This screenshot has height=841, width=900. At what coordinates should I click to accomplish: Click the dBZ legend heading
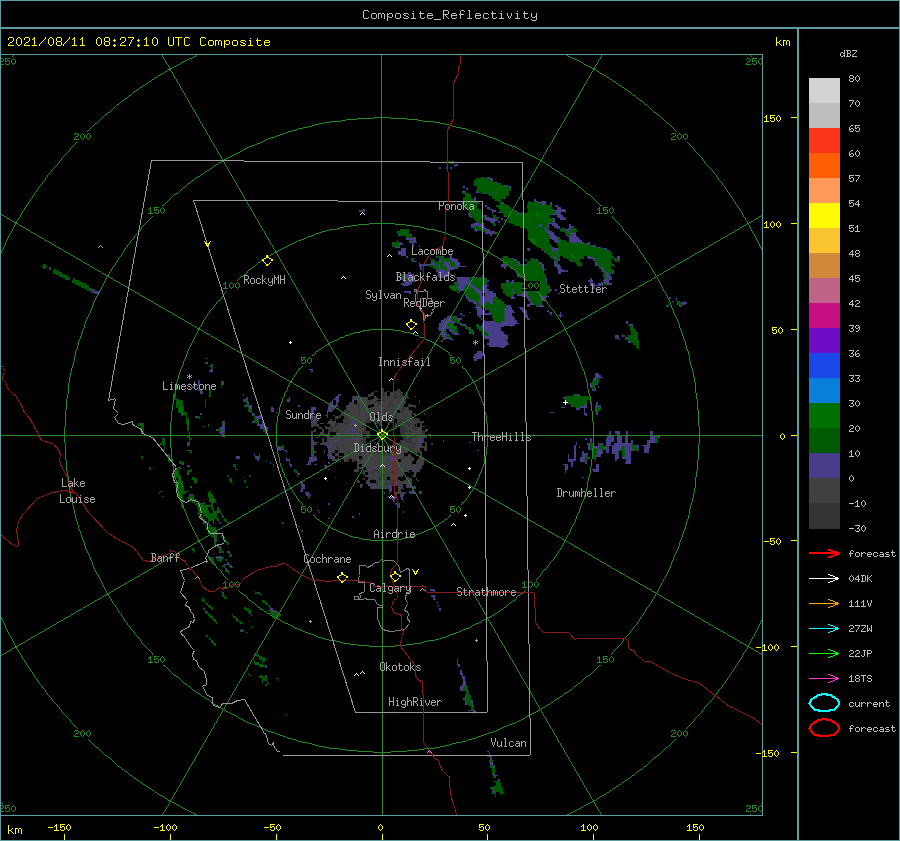pyautogui.click(x=848, y=53)
